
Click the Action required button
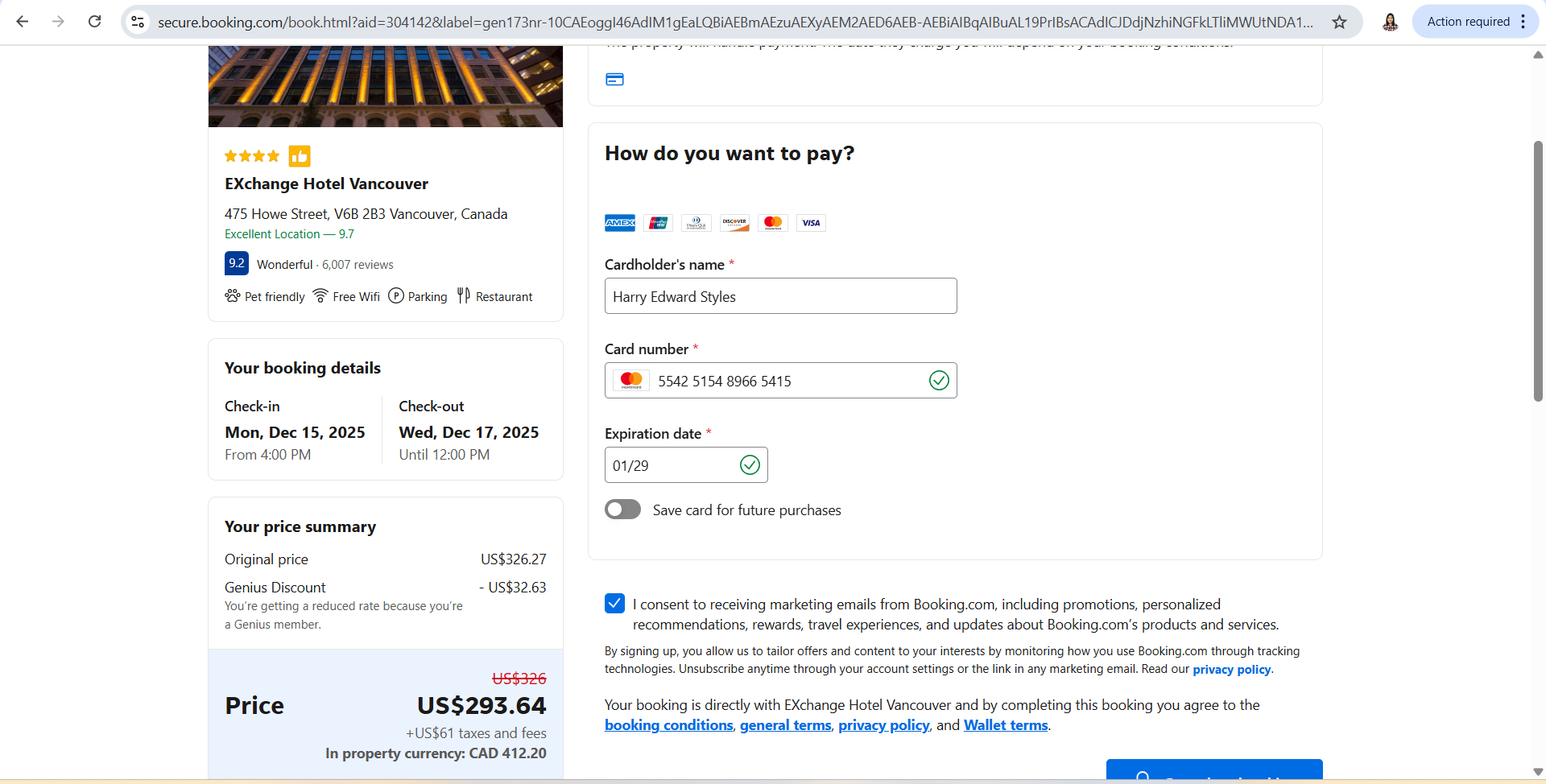1468,22
